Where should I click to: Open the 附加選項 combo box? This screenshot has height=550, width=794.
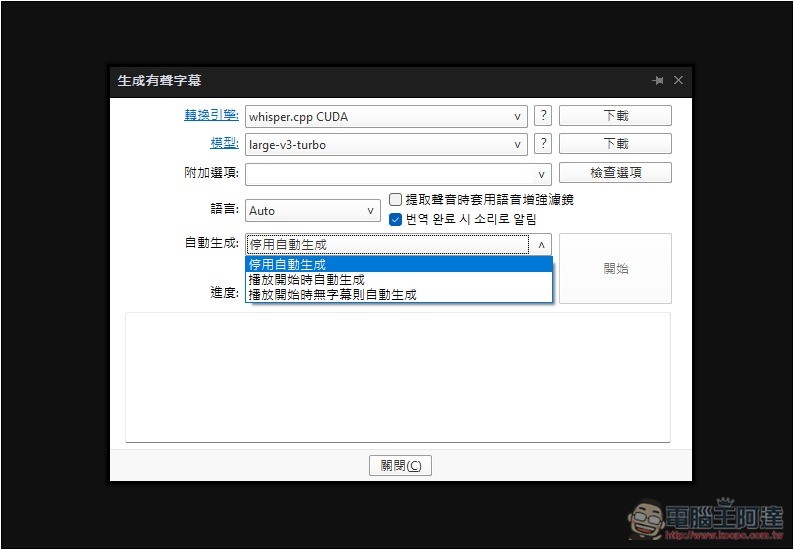(399, 174)
